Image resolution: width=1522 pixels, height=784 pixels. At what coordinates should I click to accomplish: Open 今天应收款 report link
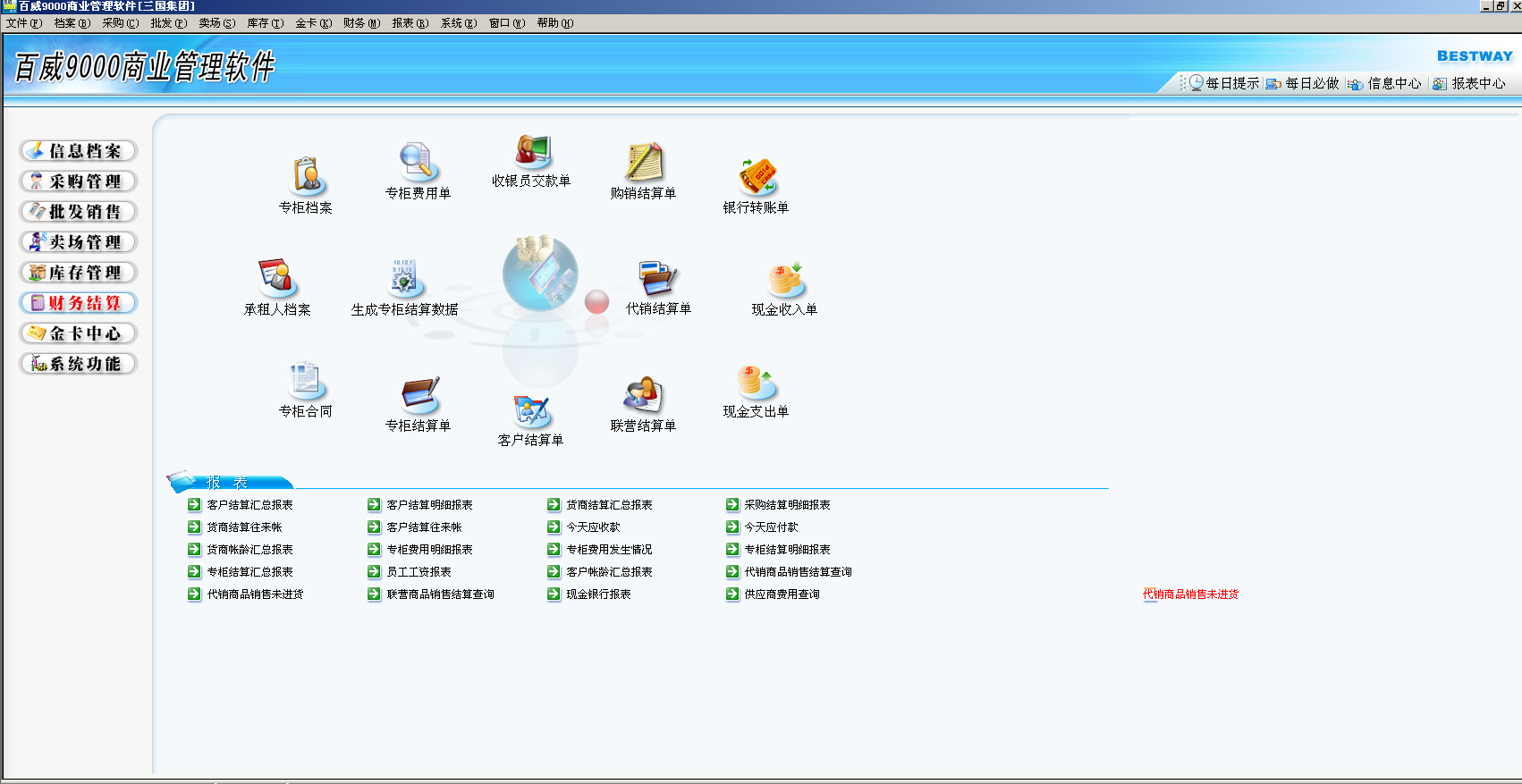click(594, 527)
